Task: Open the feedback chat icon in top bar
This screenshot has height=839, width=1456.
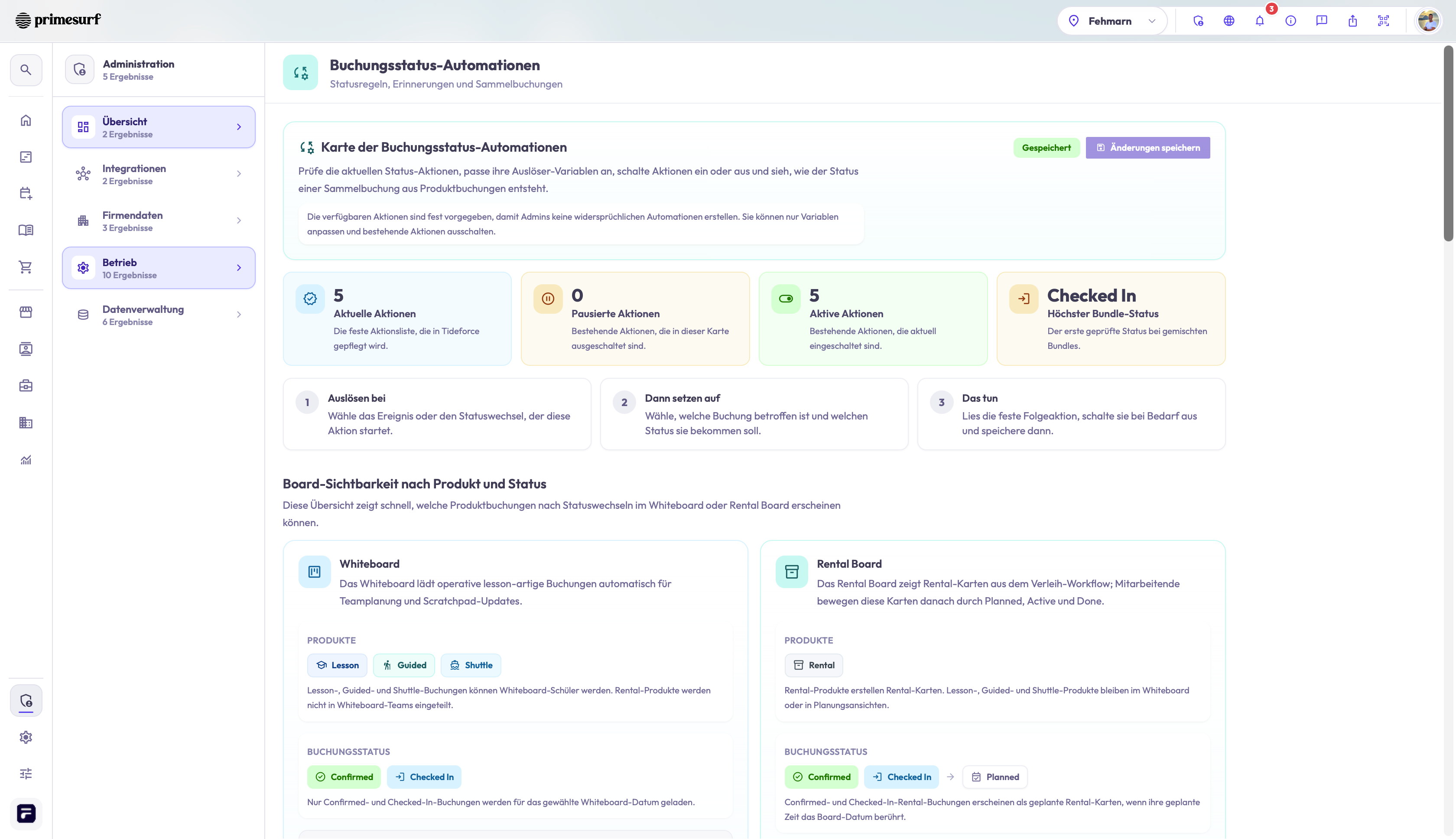Action: click(x=1322, y=21)
